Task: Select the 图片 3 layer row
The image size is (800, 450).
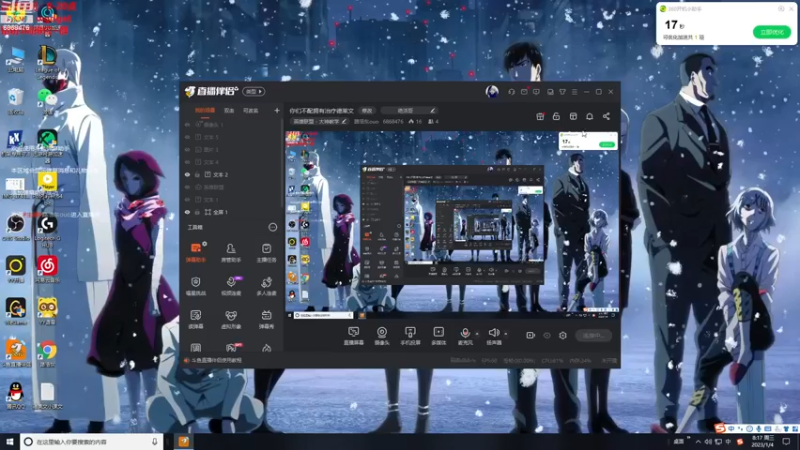Action: pyautogui.click(x=232, y=149)
